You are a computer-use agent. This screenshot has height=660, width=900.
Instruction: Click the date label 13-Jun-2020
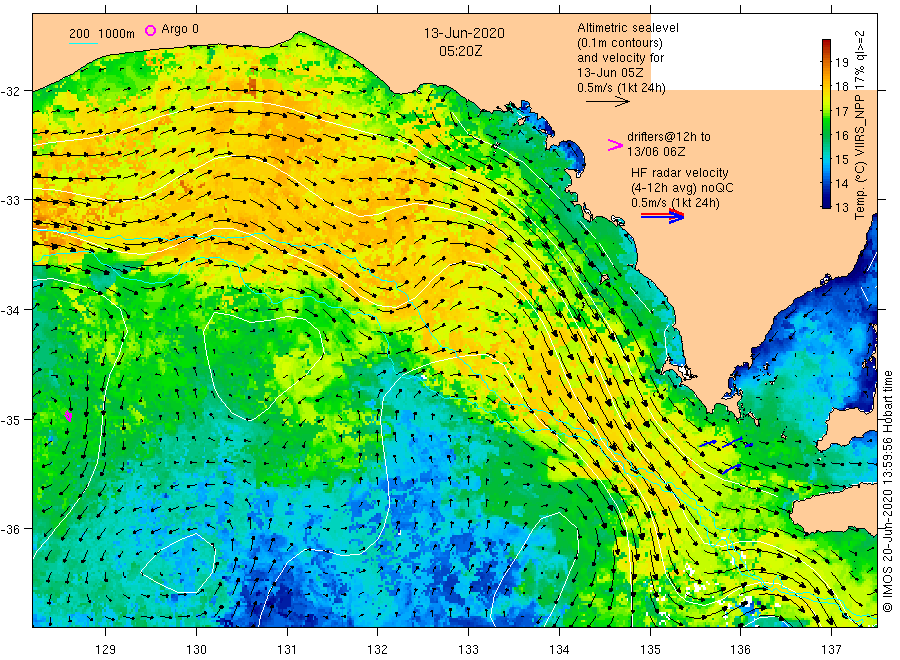coord(464,33)
